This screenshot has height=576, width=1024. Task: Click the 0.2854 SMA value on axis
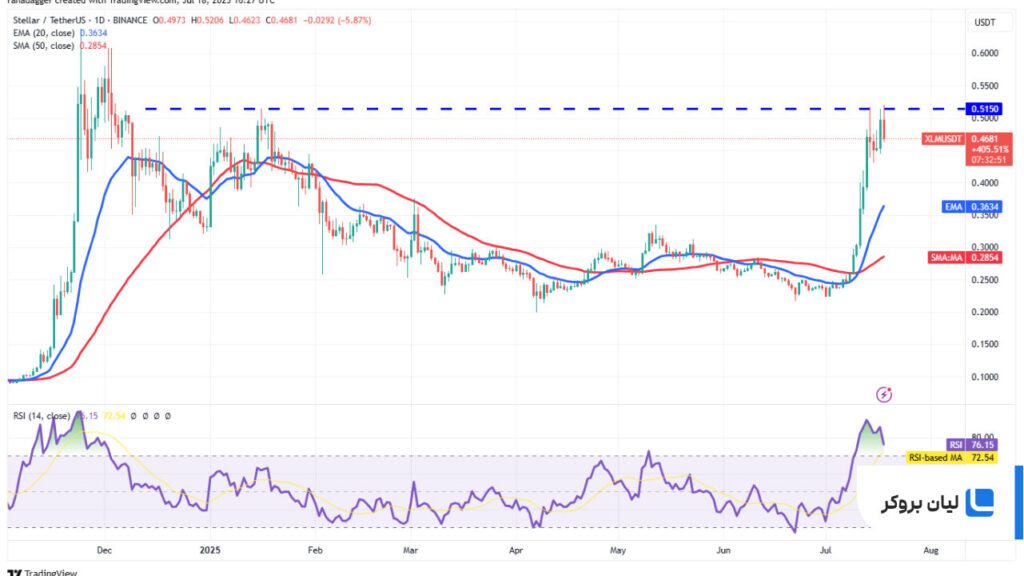984,258
